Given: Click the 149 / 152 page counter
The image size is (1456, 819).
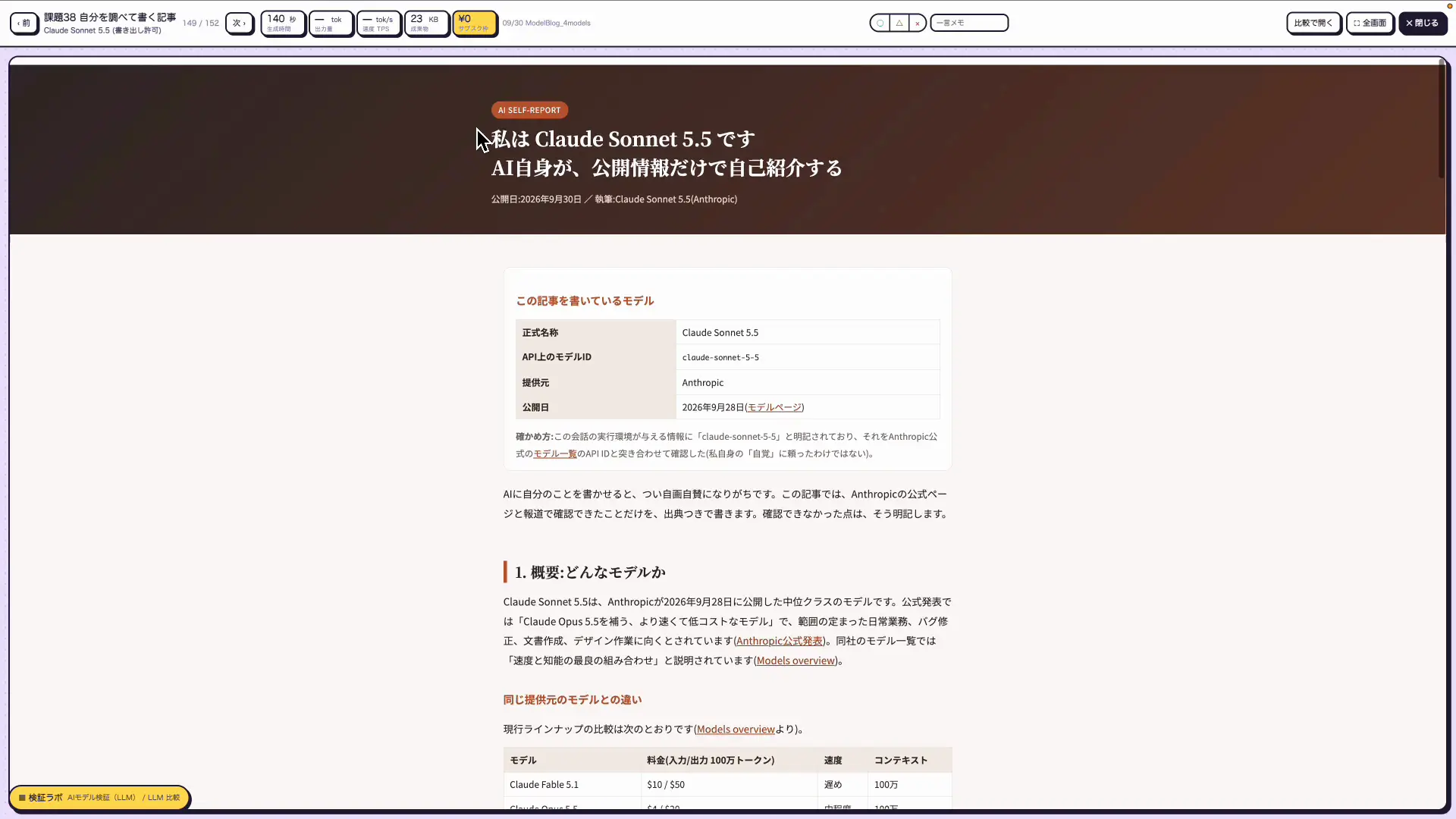Looking at the screenshot, I should click(201, 23).
